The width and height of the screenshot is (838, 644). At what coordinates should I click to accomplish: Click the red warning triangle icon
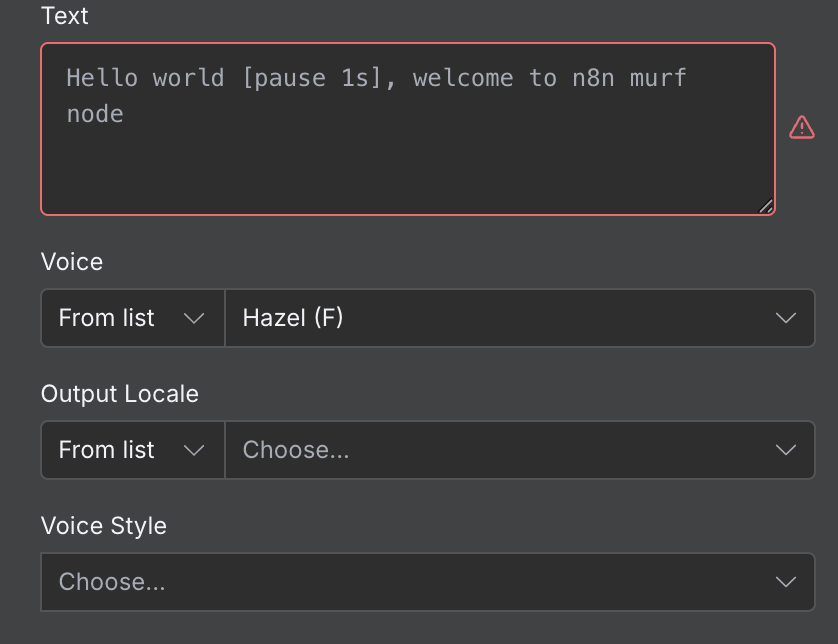[802, 127]
